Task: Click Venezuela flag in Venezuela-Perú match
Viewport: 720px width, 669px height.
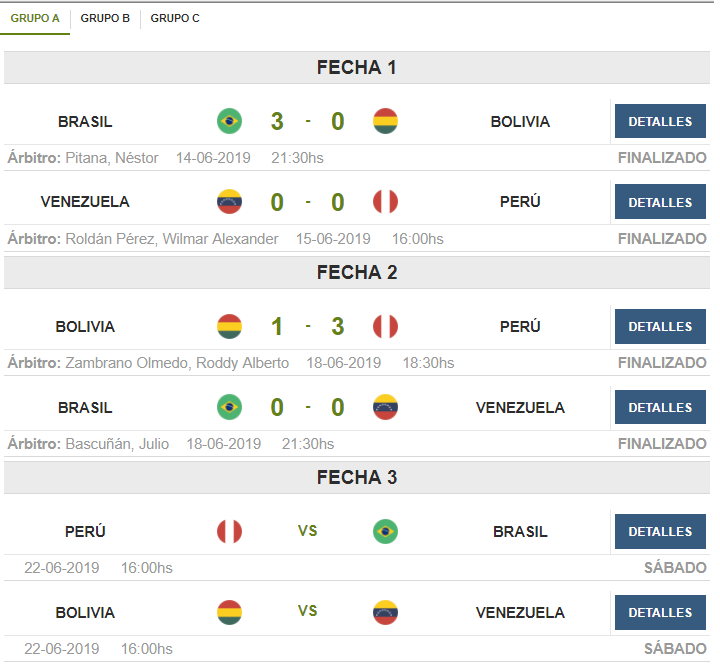Action: [x=229, y=202]
